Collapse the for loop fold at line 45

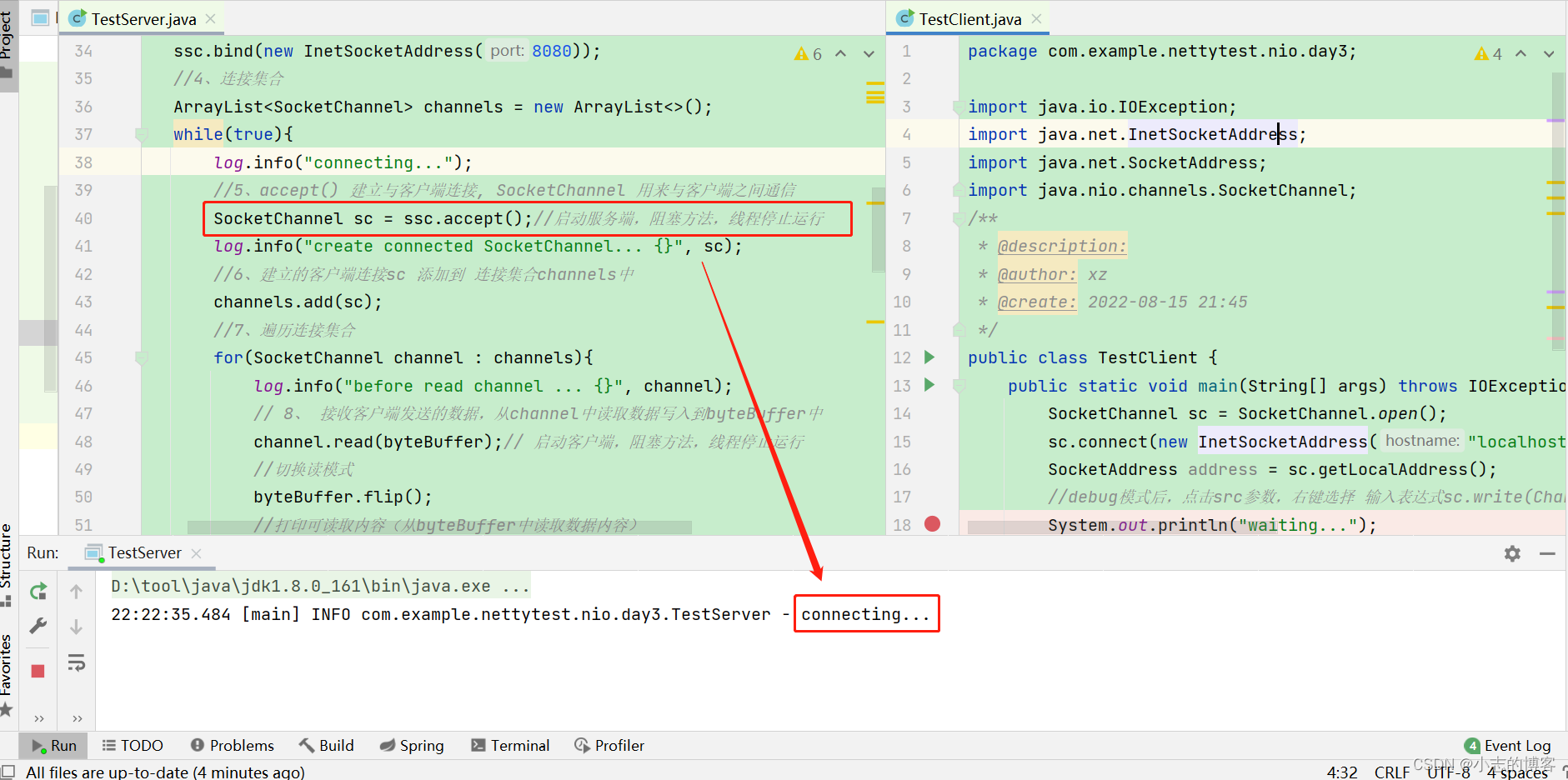coord(142,357)
